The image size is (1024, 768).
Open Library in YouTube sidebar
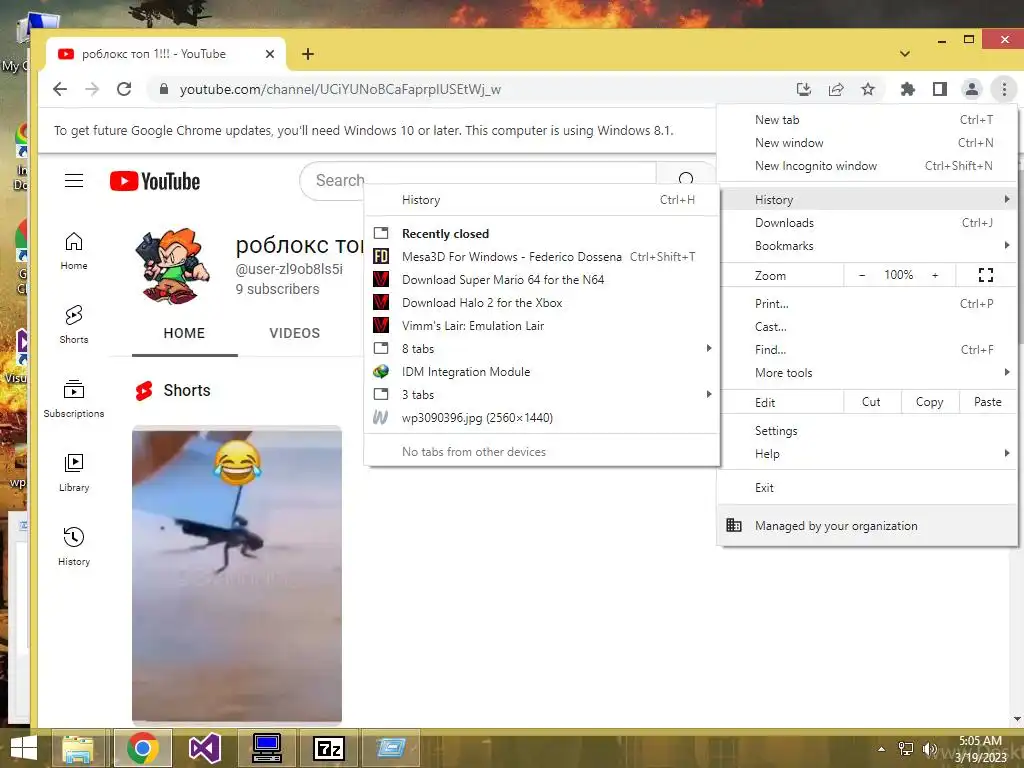(74, 472)
